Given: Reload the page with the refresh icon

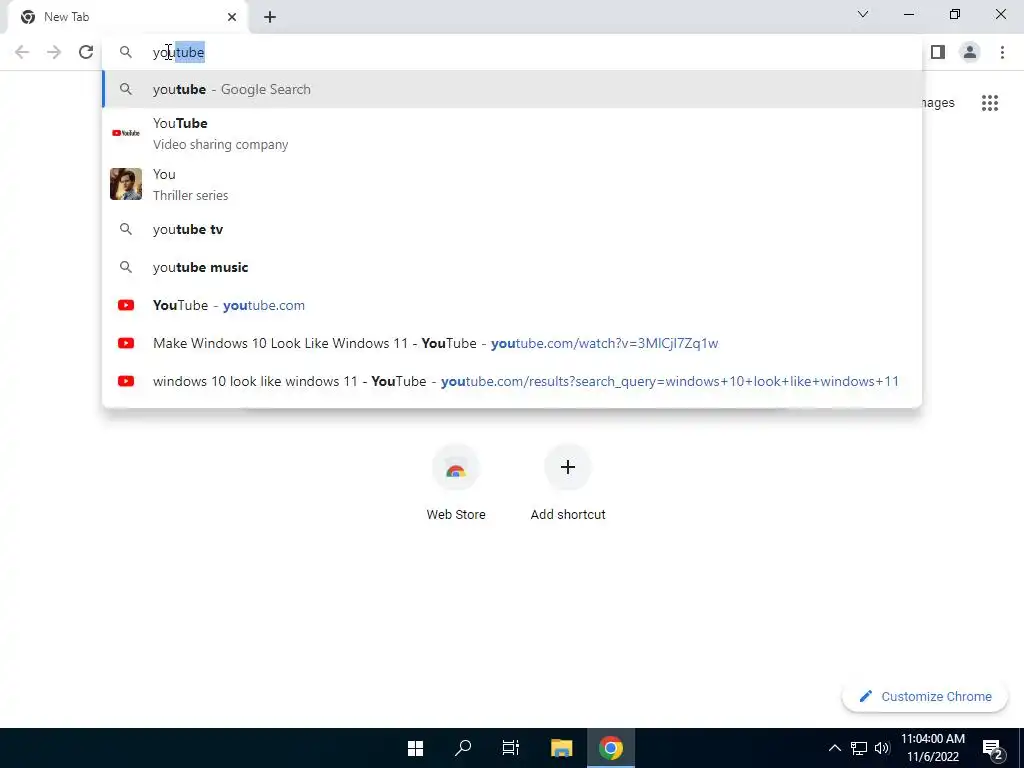Looking at the screenshot, I should (x=86, y=52).
